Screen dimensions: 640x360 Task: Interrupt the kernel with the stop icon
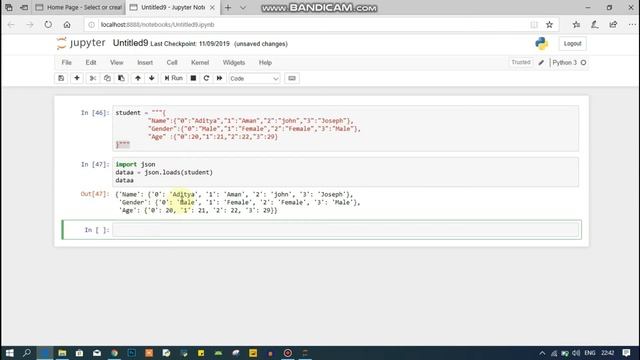pos(193,78)
